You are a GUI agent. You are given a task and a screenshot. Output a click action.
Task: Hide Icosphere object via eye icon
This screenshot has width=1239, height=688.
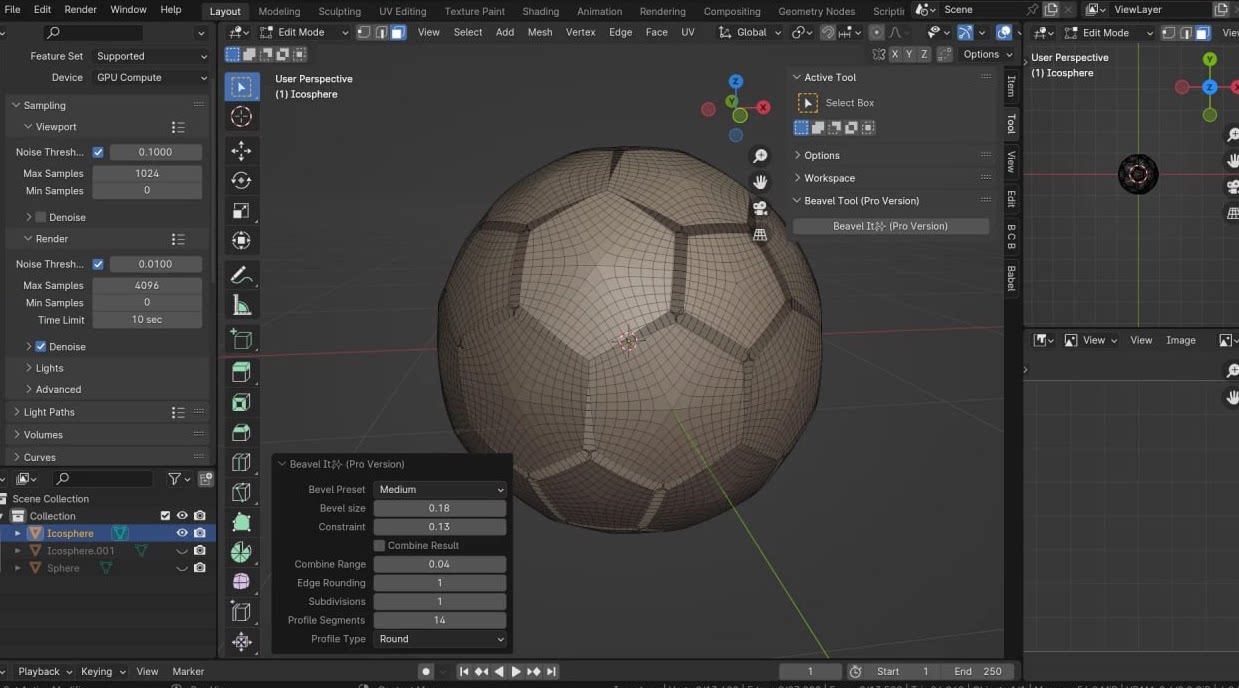click(x=182, y=533)
